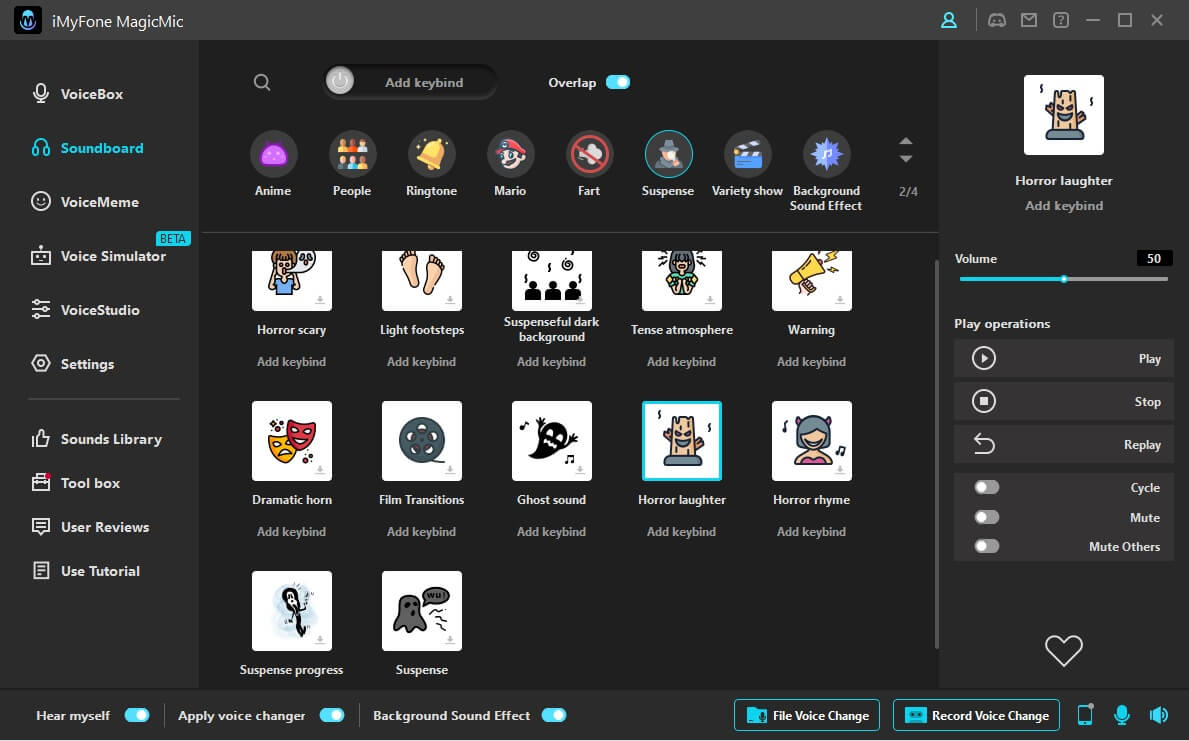Add keybind for Horror scary sound
Image resolution: width=1189 pixels, height=741 pixels.
[x=291, y=362]
